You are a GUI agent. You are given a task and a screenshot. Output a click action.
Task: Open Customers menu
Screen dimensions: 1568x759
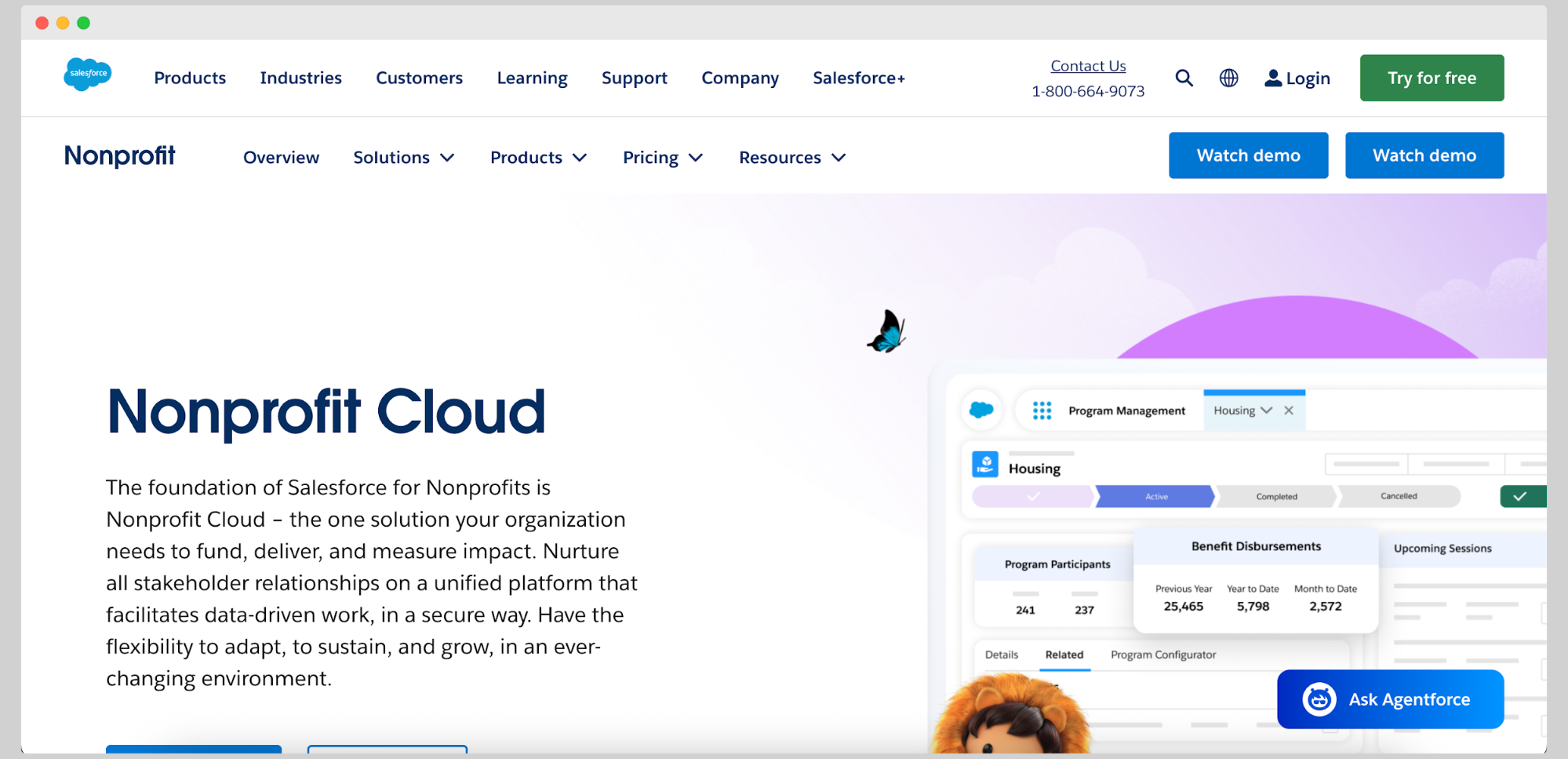point(419,78)
